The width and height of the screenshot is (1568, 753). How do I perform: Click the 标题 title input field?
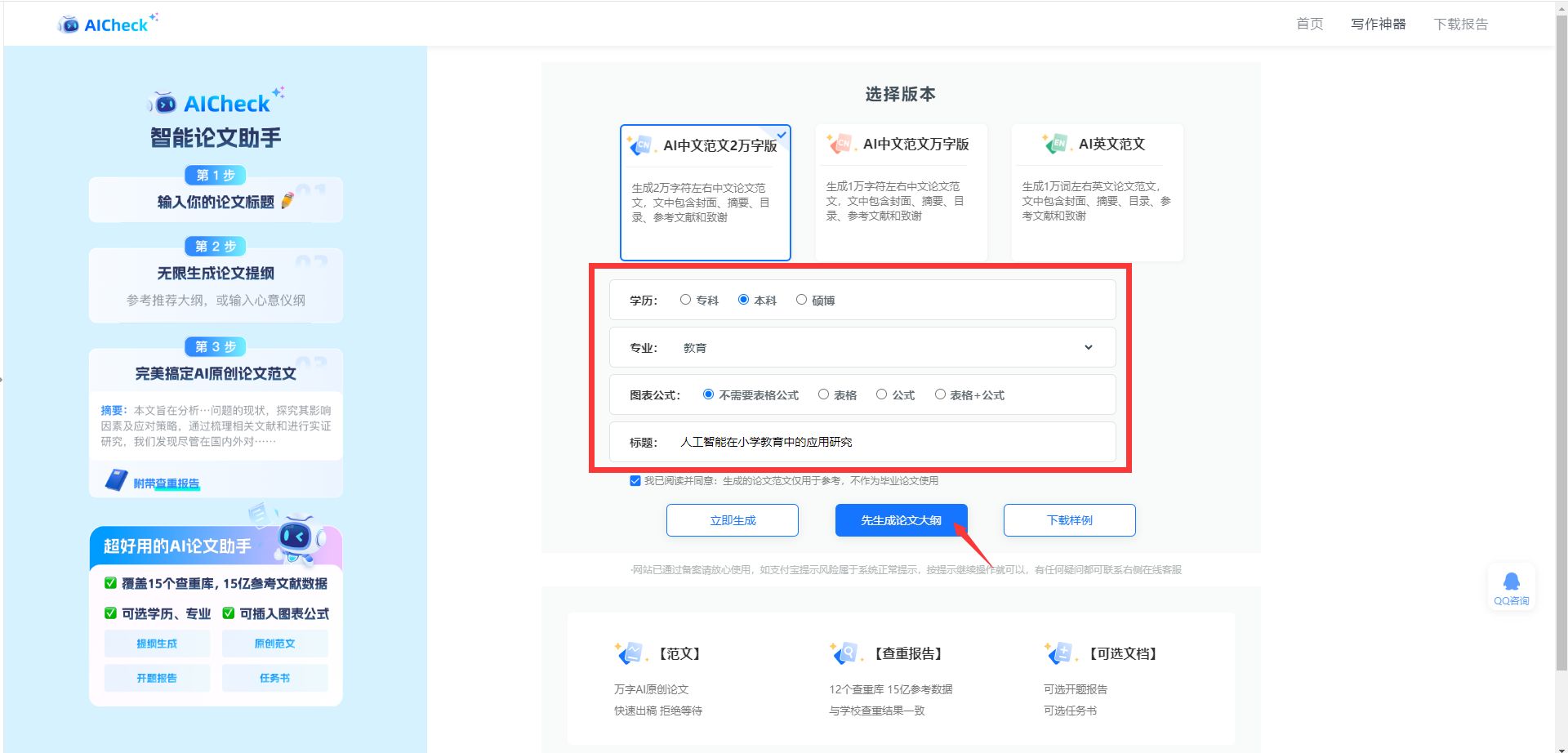(862, 442)
